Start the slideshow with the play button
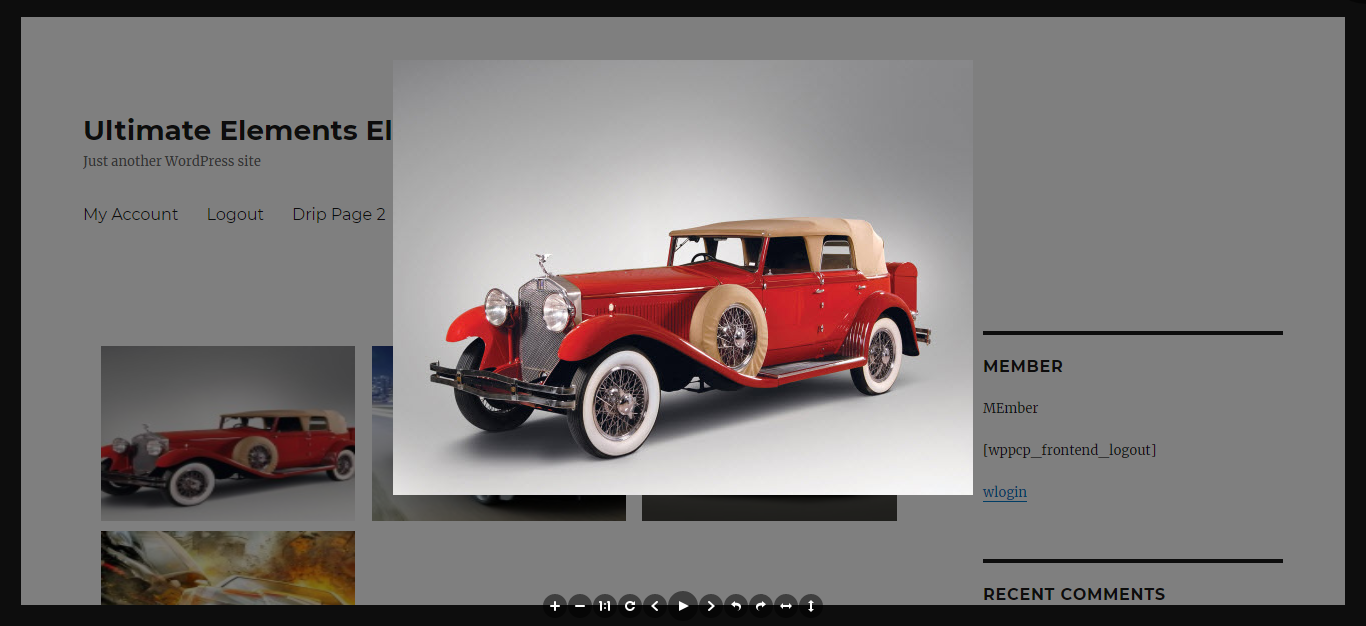 683,606
